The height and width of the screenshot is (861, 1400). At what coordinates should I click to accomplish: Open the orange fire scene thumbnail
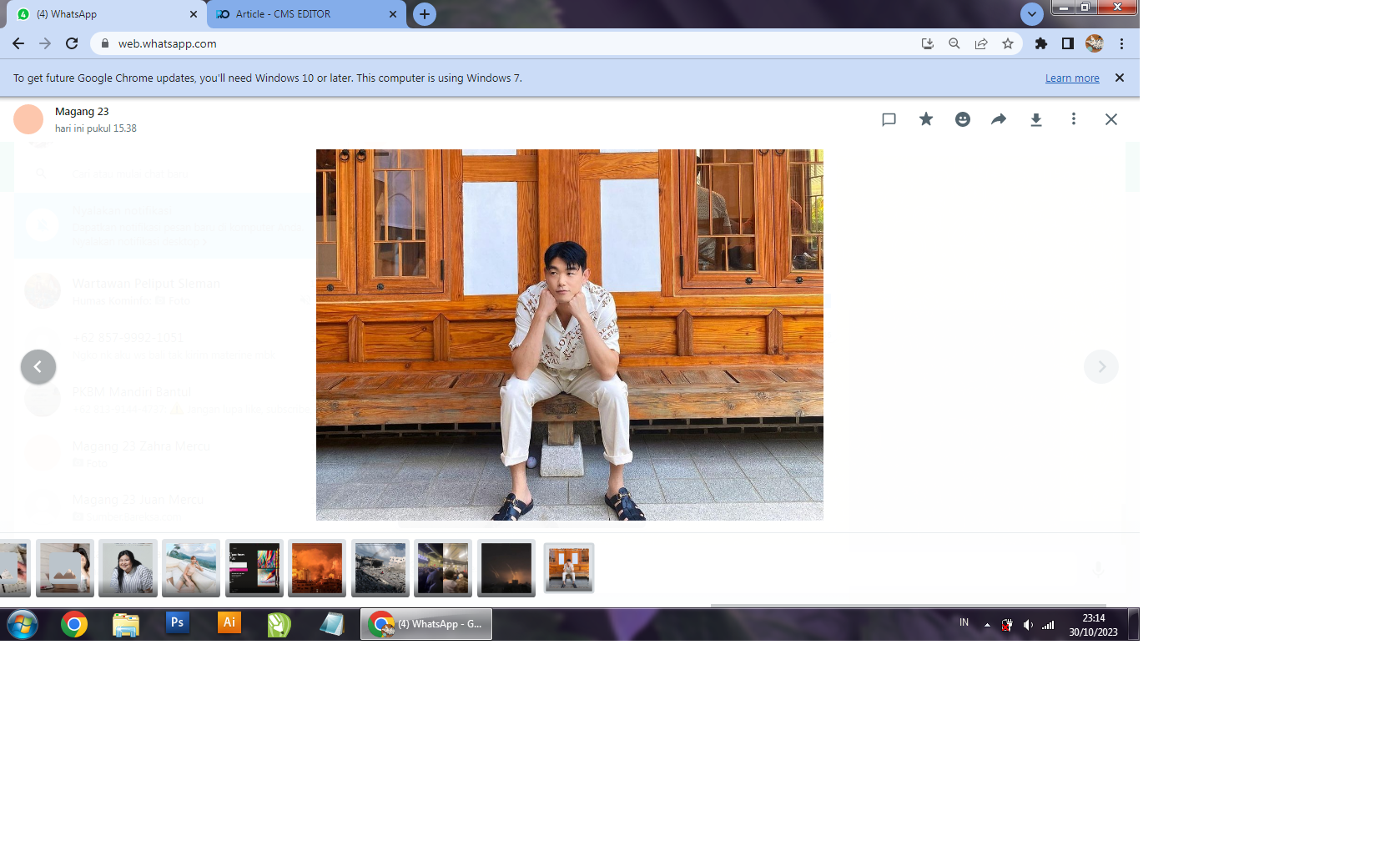click(317, 568)
